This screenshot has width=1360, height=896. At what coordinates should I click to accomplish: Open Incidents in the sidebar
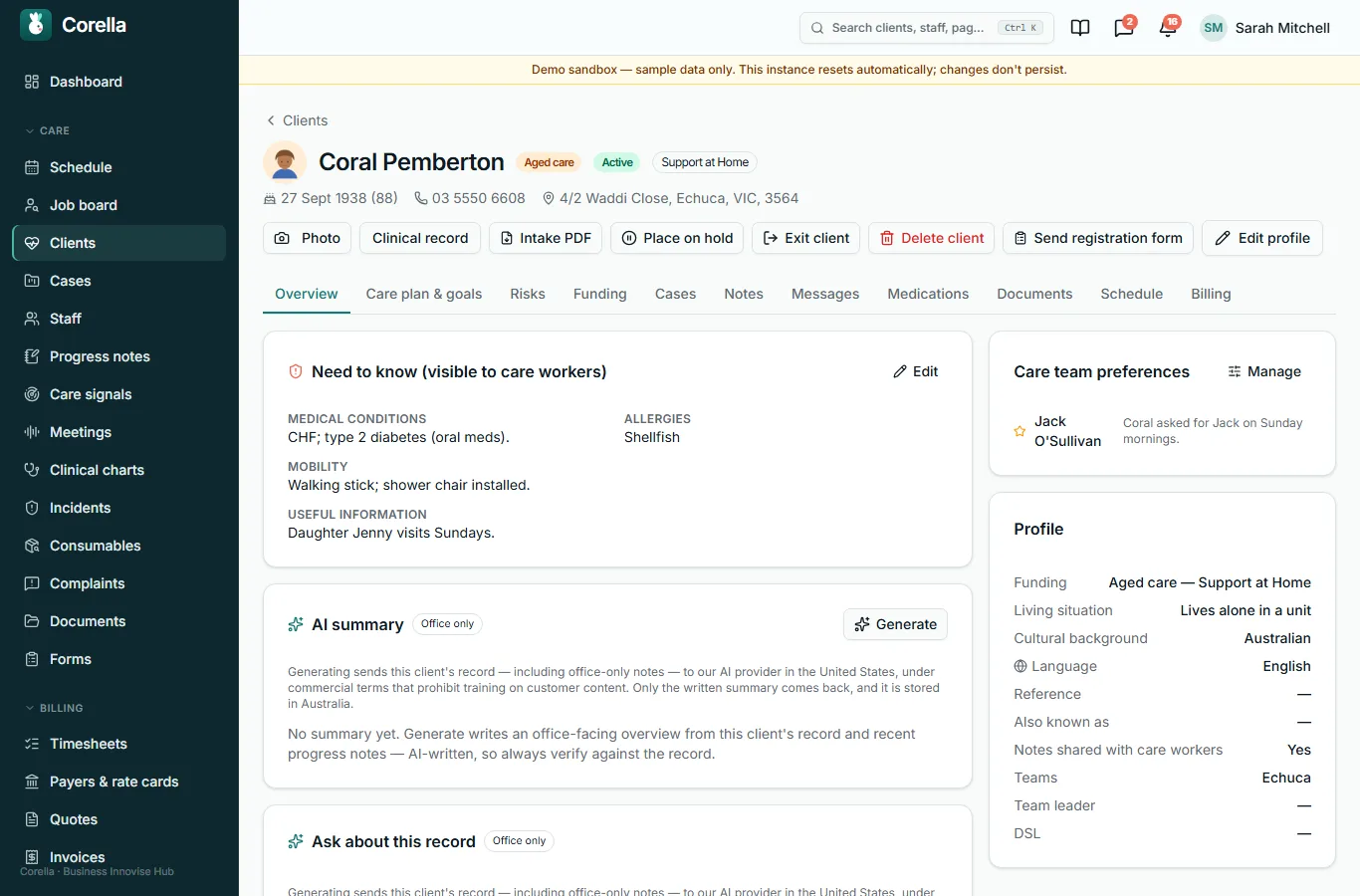click(119, 508)
